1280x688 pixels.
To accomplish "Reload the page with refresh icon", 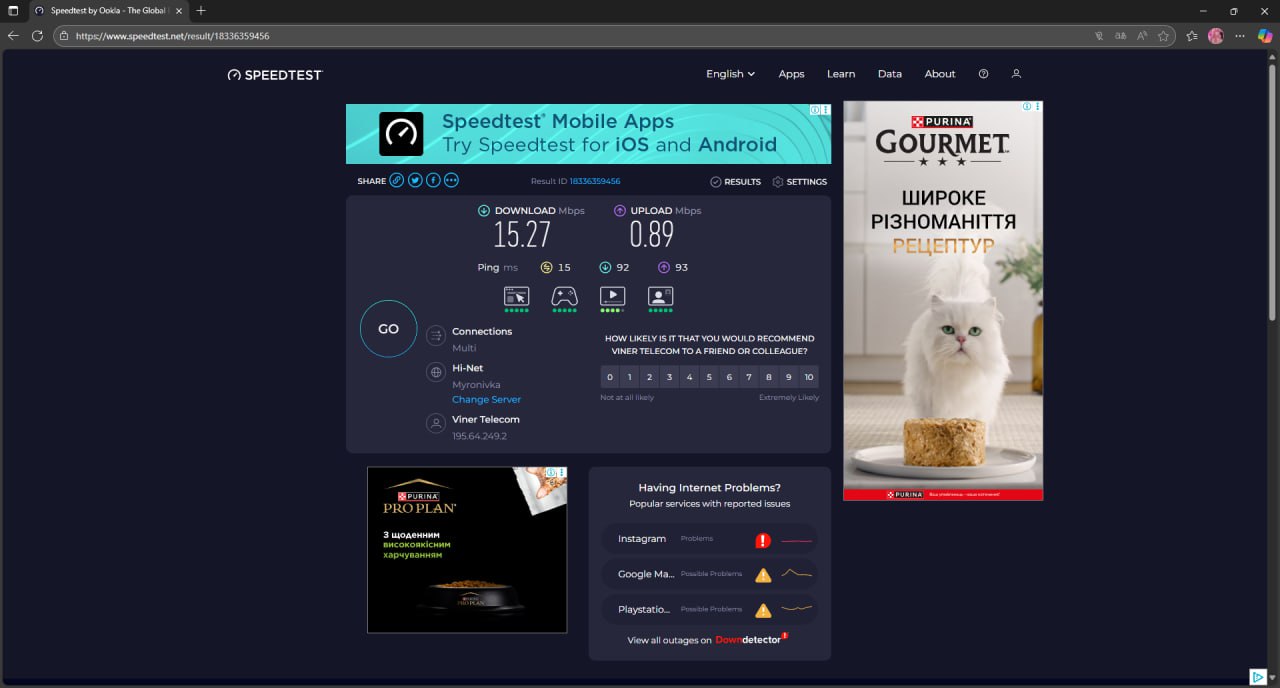I will click(37, 35).
